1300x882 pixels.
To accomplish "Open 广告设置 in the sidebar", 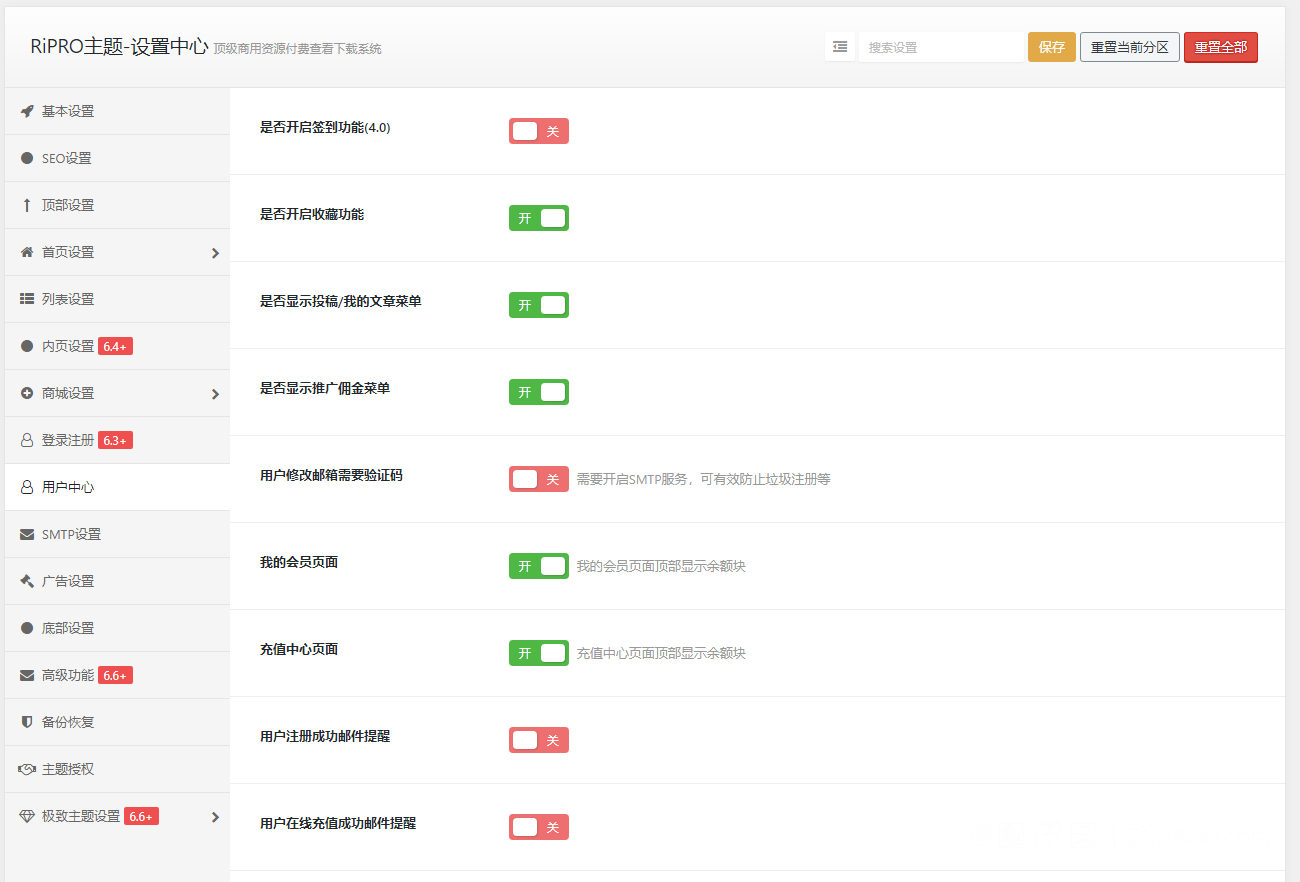I will [117, 581].
